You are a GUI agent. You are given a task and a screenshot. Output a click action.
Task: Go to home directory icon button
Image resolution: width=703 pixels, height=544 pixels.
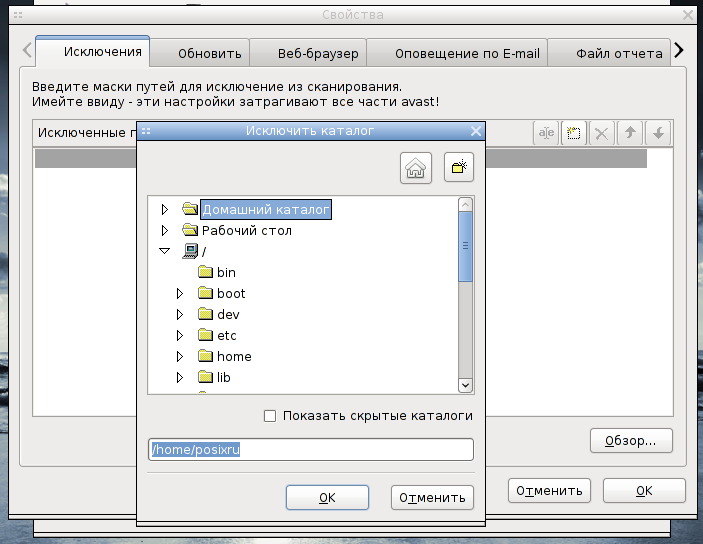416,168
